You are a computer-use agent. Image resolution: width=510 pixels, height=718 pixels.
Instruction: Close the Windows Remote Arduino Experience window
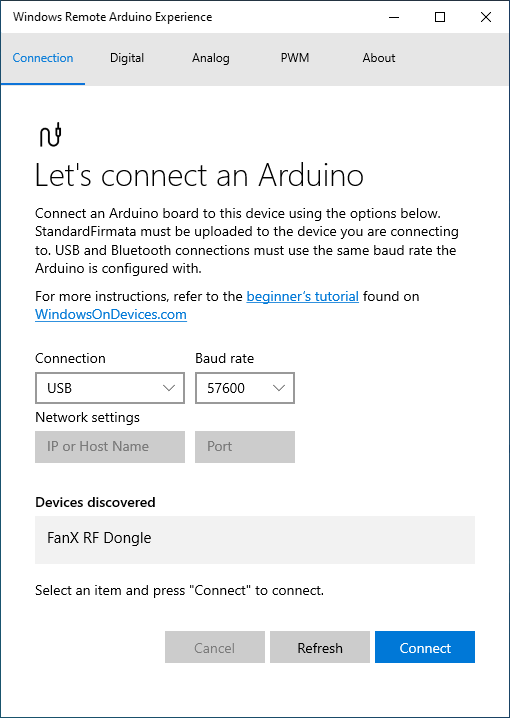[486, 17]
